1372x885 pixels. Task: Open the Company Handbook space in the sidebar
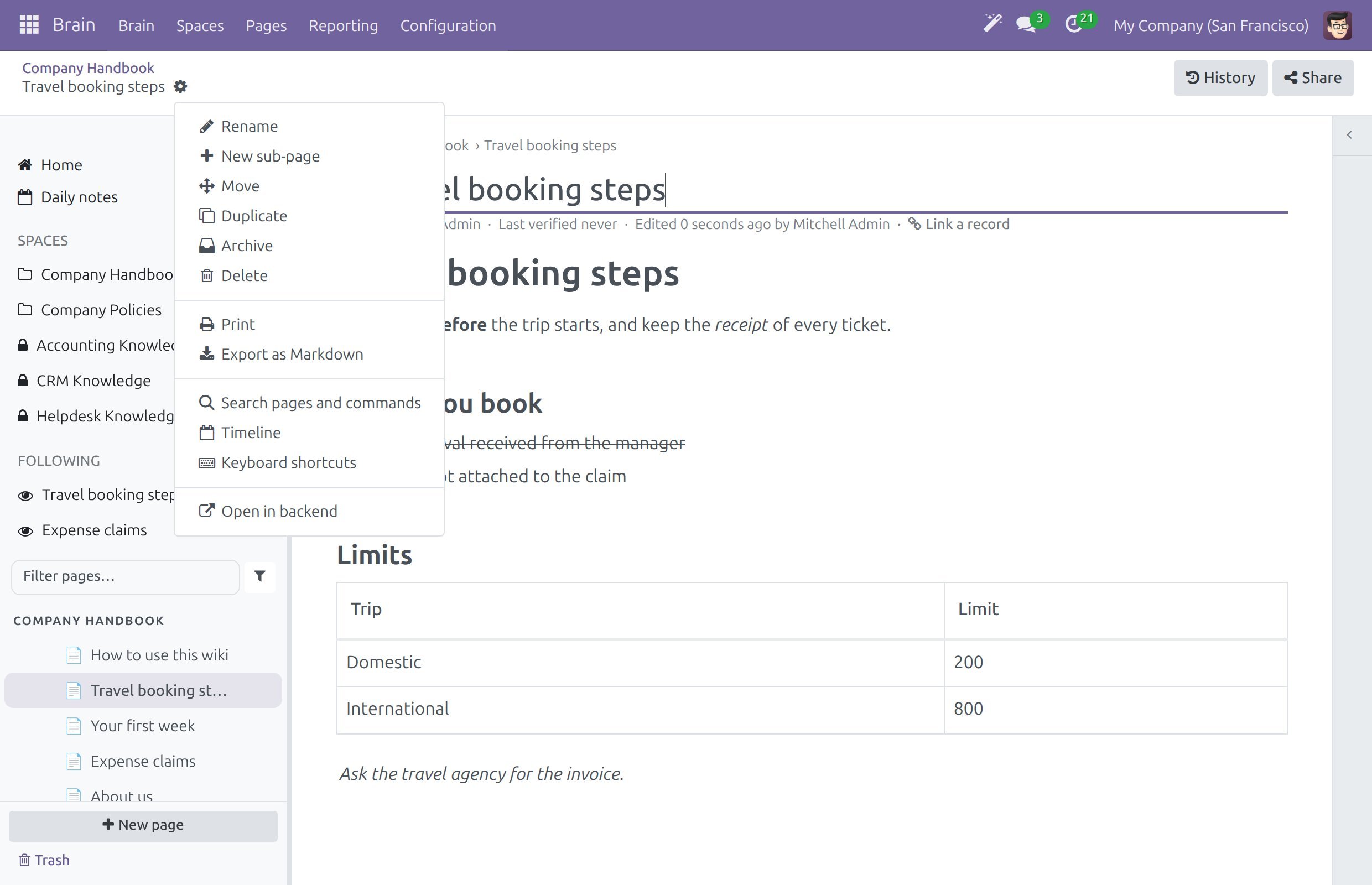click(95, 275)
